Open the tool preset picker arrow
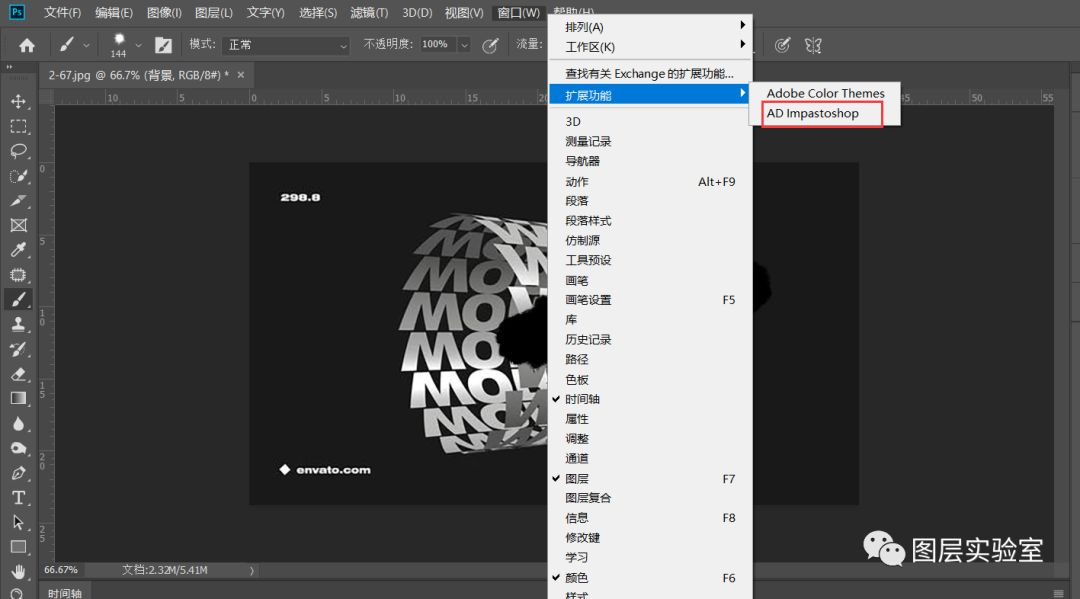The image size is (1080, 599). coord(86,45)
